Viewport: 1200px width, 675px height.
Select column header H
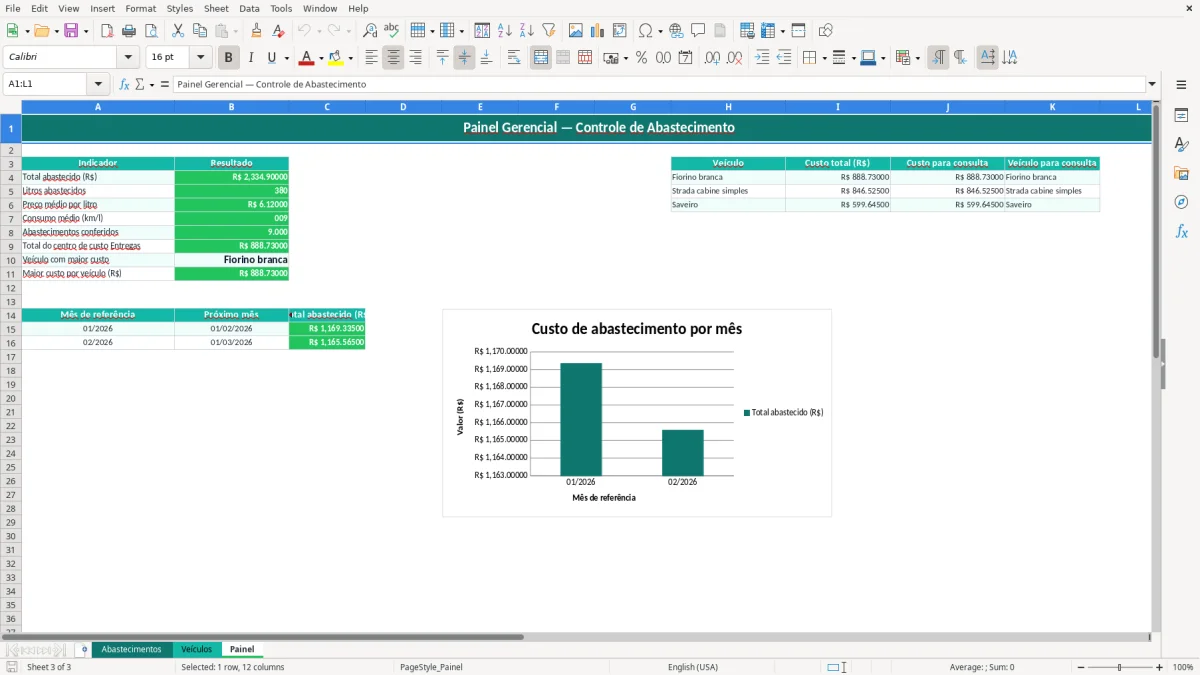click(x=728, y=106)
